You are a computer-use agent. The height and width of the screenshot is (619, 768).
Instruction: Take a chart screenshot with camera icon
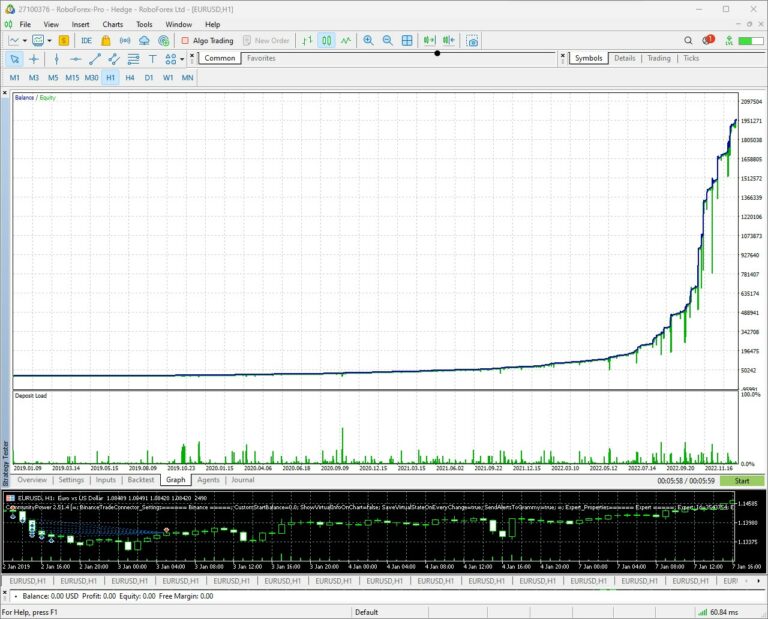(472, 41)
